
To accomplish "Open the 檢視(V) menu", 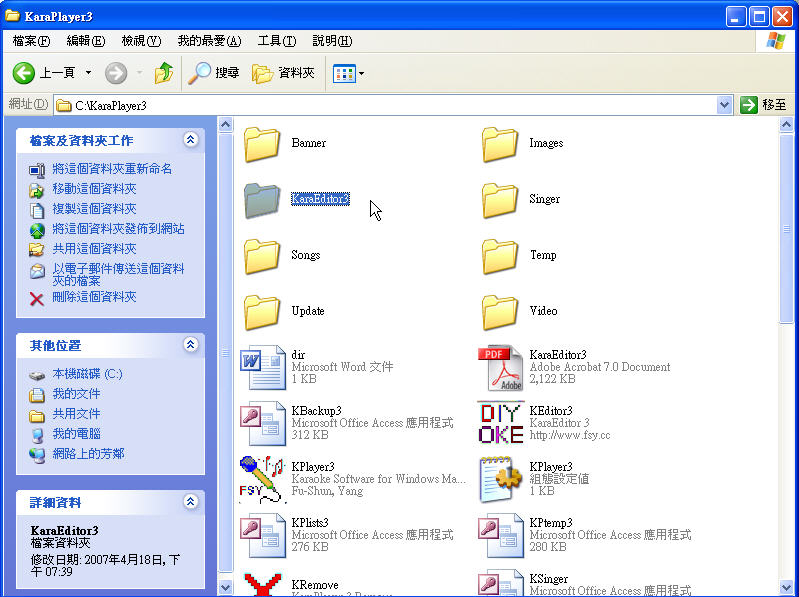I will point(141,41).
